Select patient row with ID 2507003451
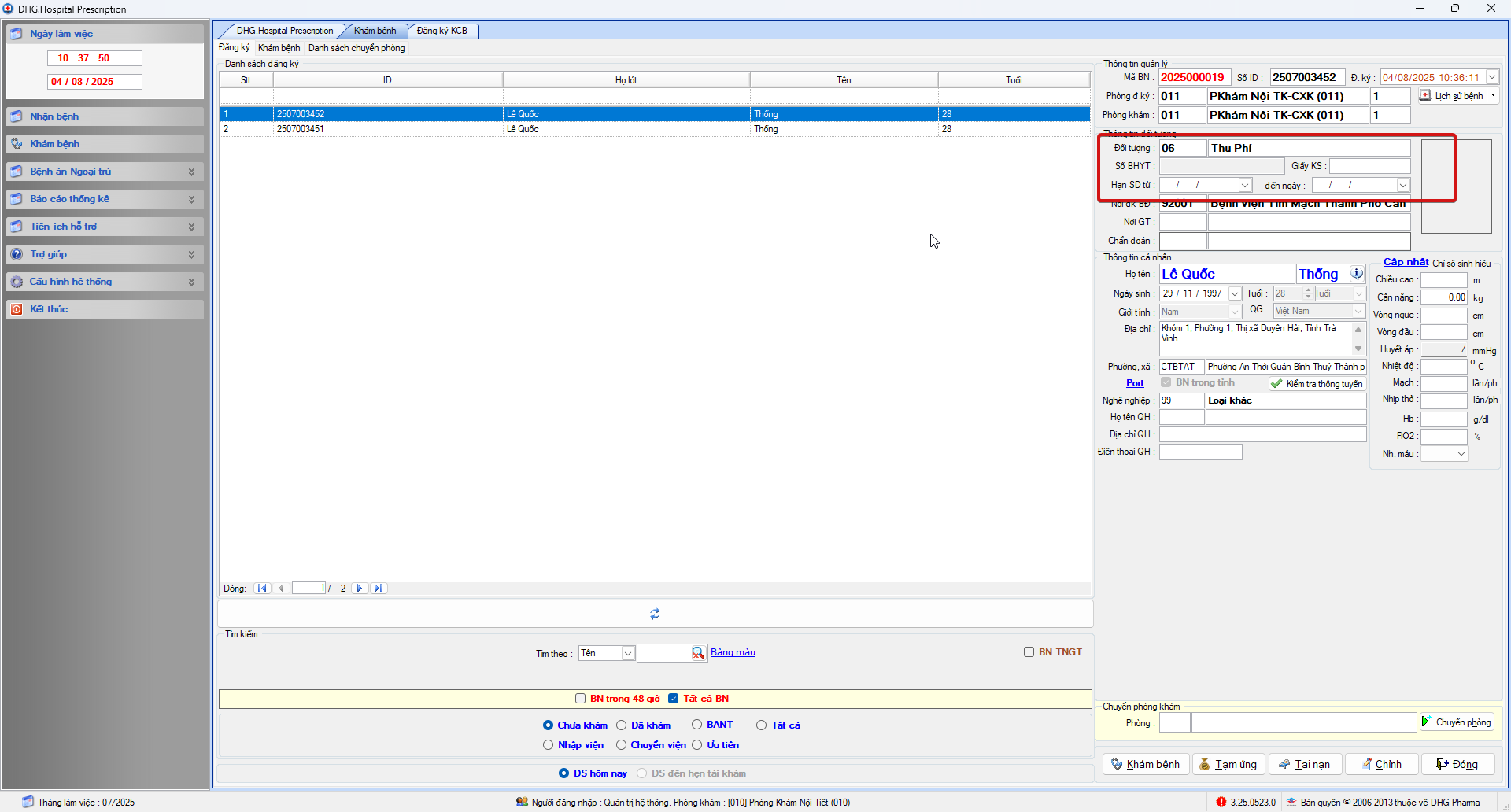 coord(655,129)
